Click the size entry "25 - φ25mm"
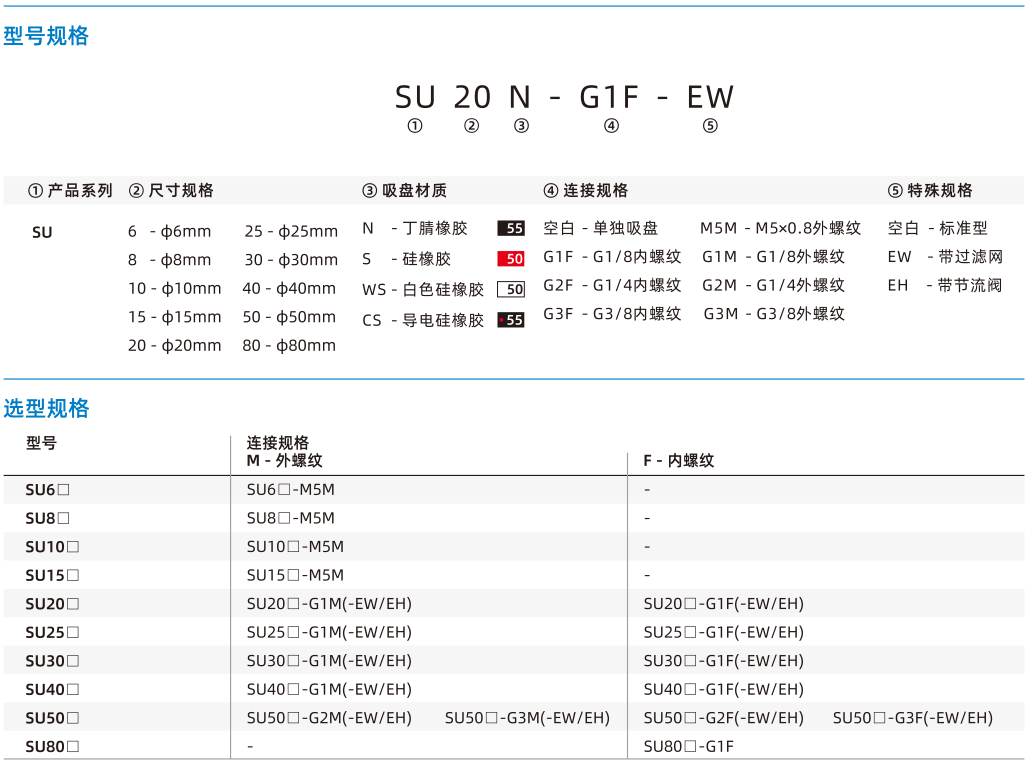The image size is (1031, 764). 291,231
